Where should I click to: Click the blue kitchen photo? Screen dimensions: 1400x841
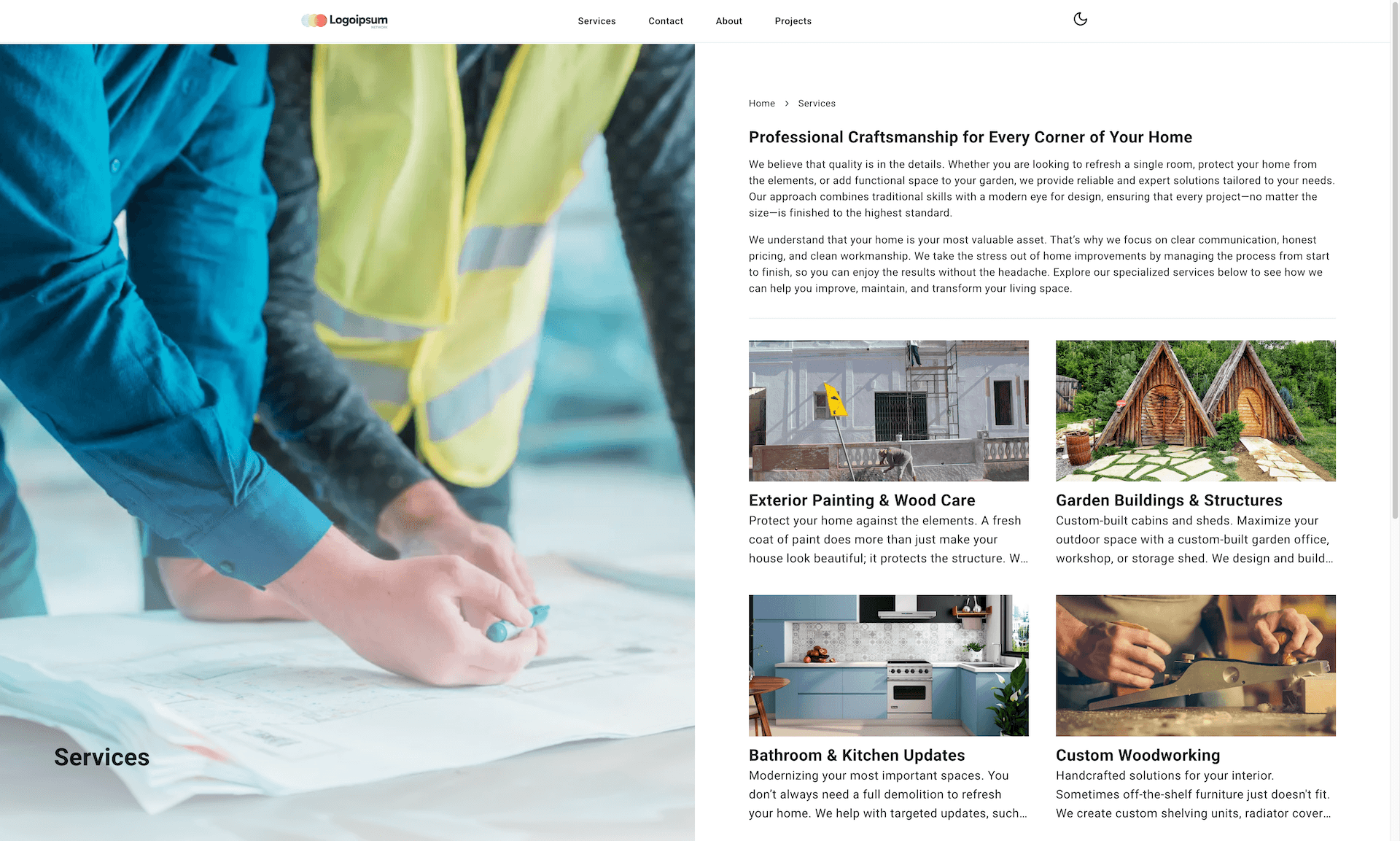[x=888, y=665]
